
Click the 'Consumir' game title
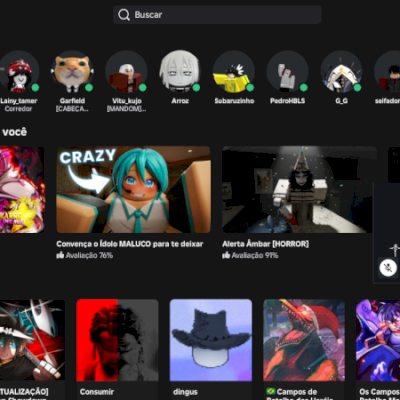pos(97,392)
